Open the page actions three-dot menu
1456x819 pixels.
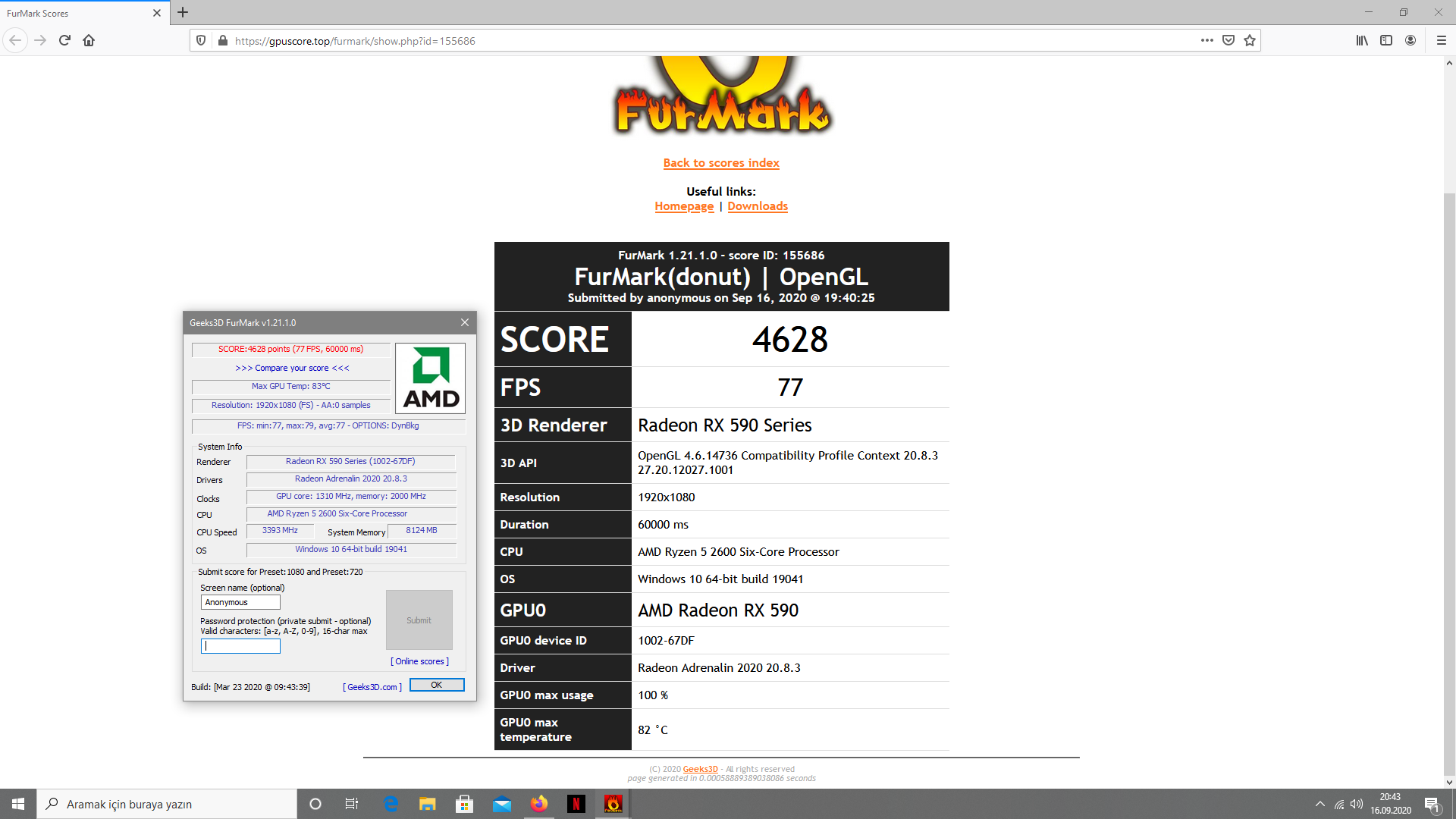(1207, 40)
